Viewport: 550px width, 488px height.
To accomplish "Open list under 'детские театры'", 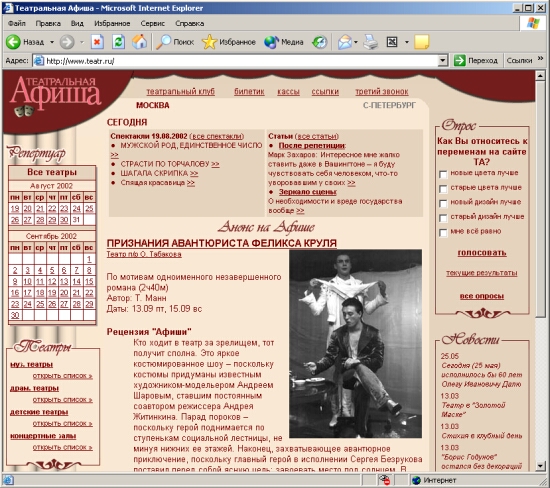I will (x=62, y=423).
